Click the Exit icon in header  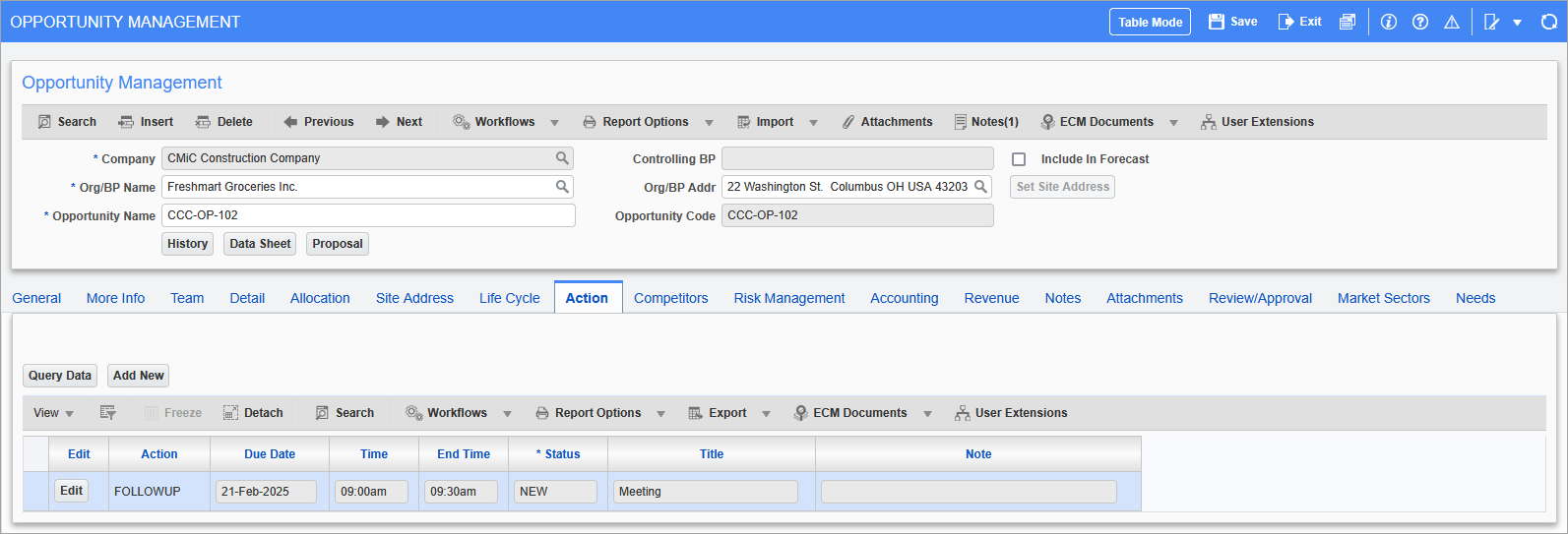click(1286, 22)
